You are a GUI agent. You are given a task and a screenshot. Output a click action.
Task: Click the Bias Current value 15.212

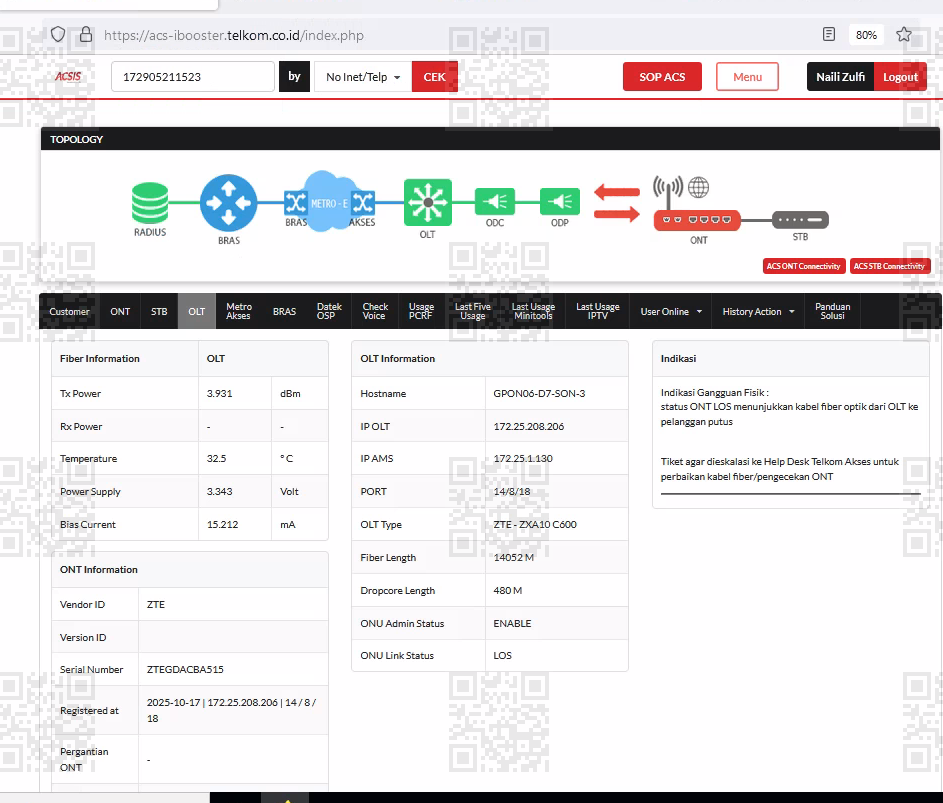coord(223,525)
